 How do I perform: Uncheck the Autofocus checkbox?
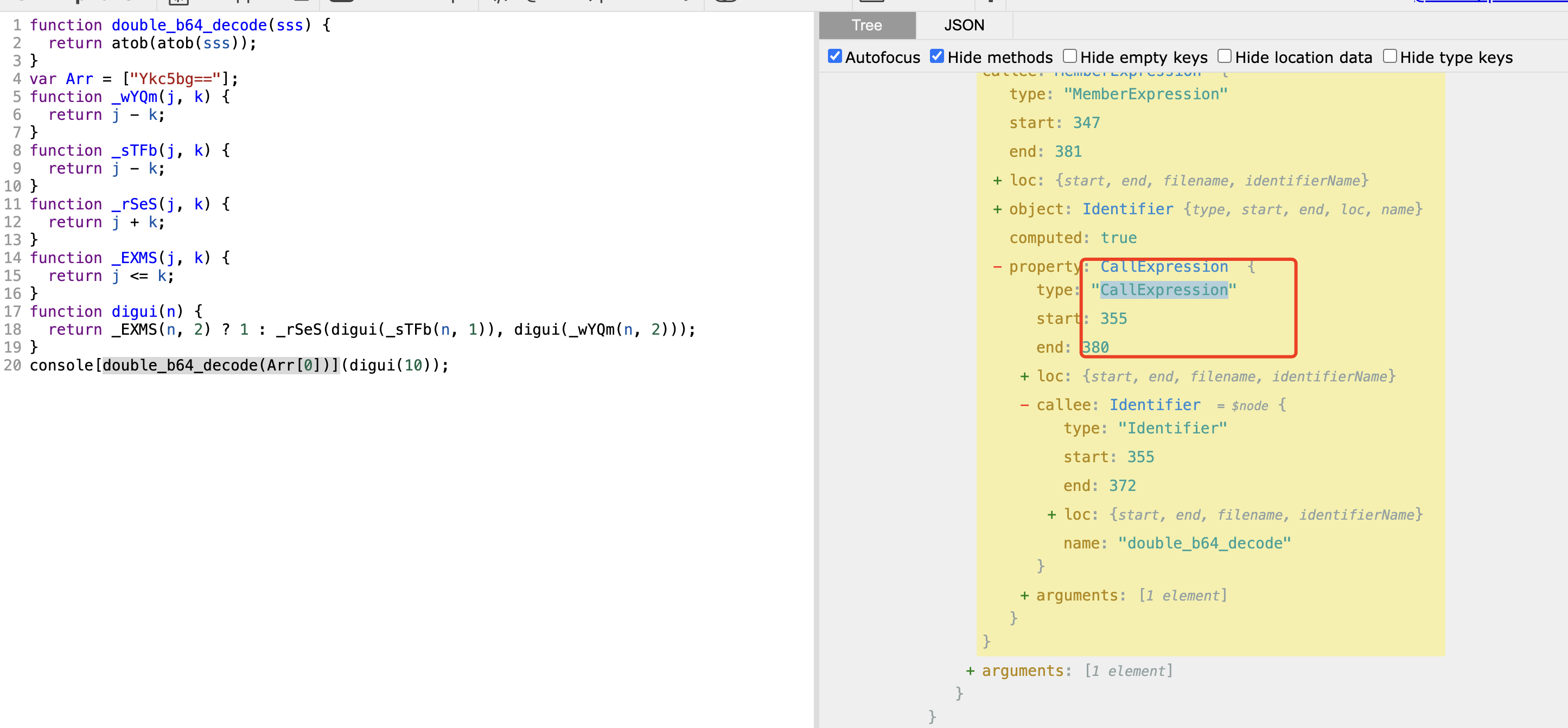tap(834, 56)
